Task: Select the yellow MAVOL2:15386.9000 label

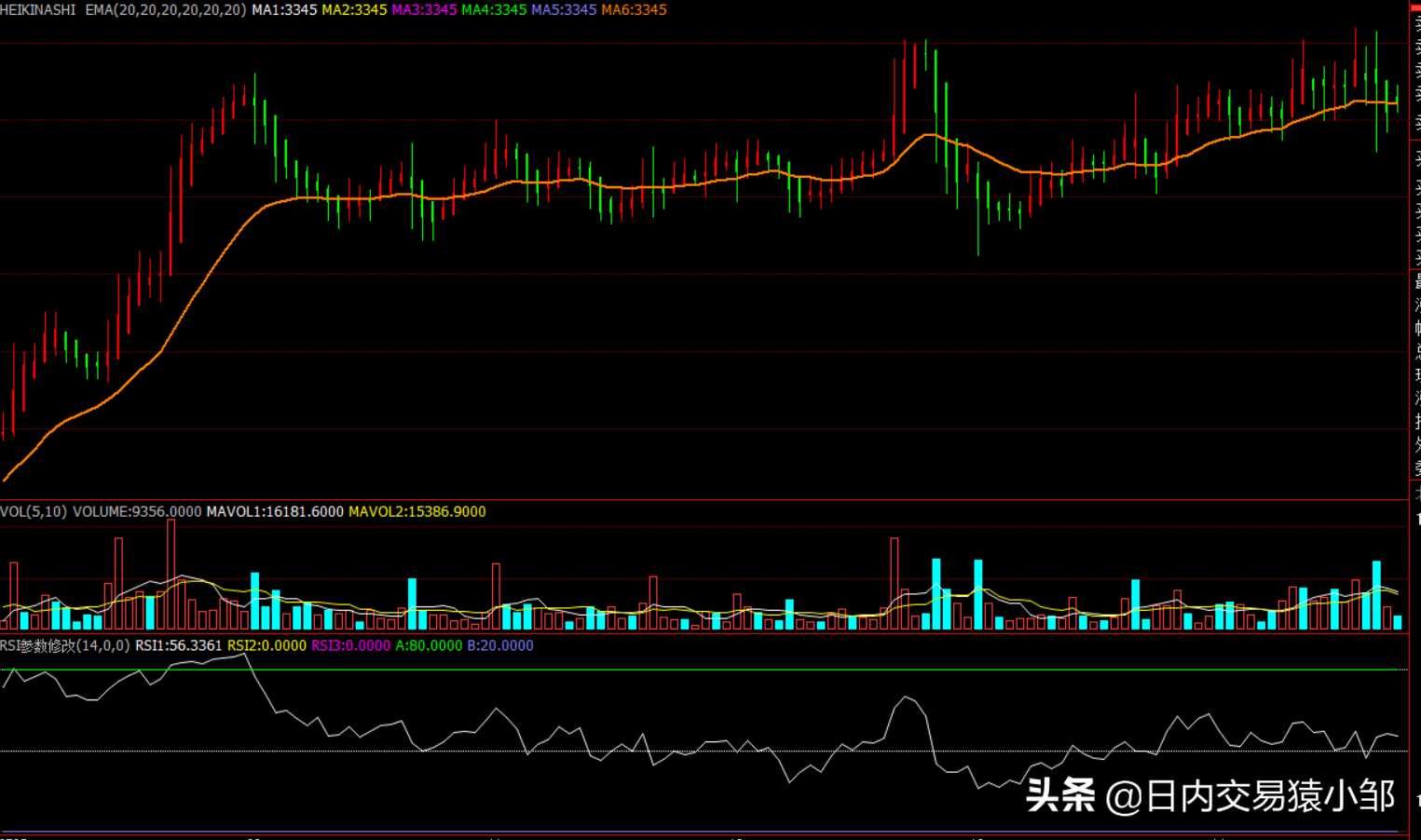Action: click(x=417, y=512)
